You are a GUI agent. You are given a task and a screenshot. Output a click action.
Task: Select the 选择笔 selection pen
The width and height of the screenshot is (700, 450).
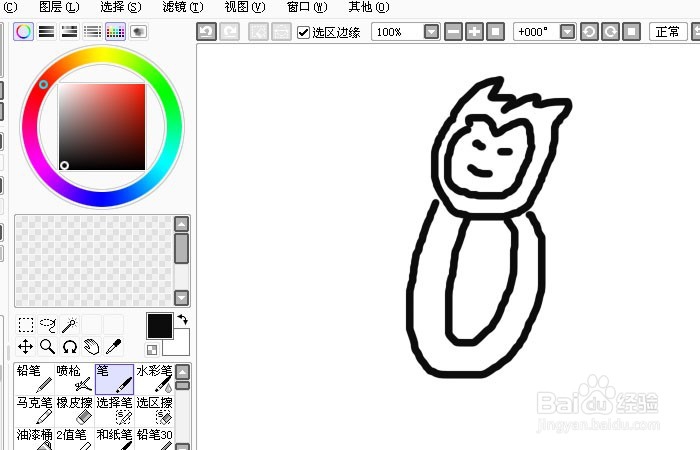[114, 411]
